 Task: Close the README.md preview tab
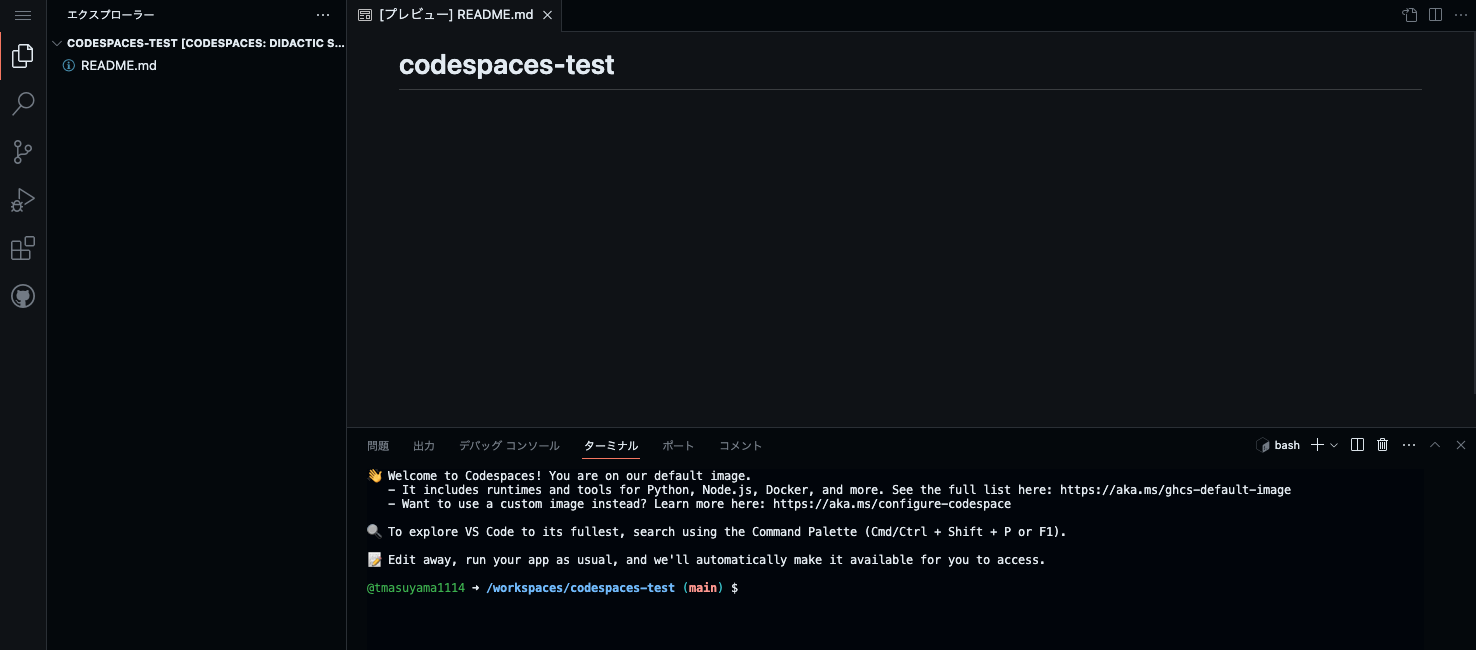click(x=547, y=15)
